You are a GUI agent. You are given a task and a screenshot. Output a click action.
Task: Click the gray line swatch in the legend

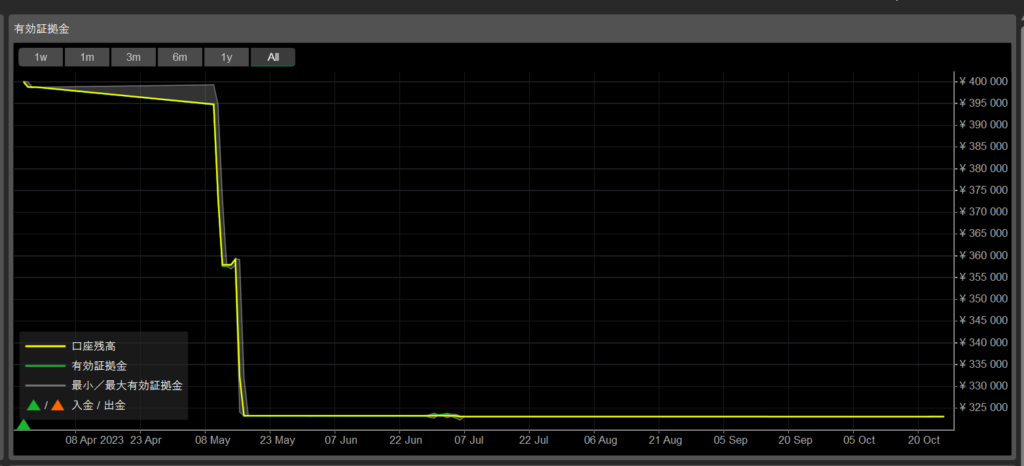click(x=45, y=385)
